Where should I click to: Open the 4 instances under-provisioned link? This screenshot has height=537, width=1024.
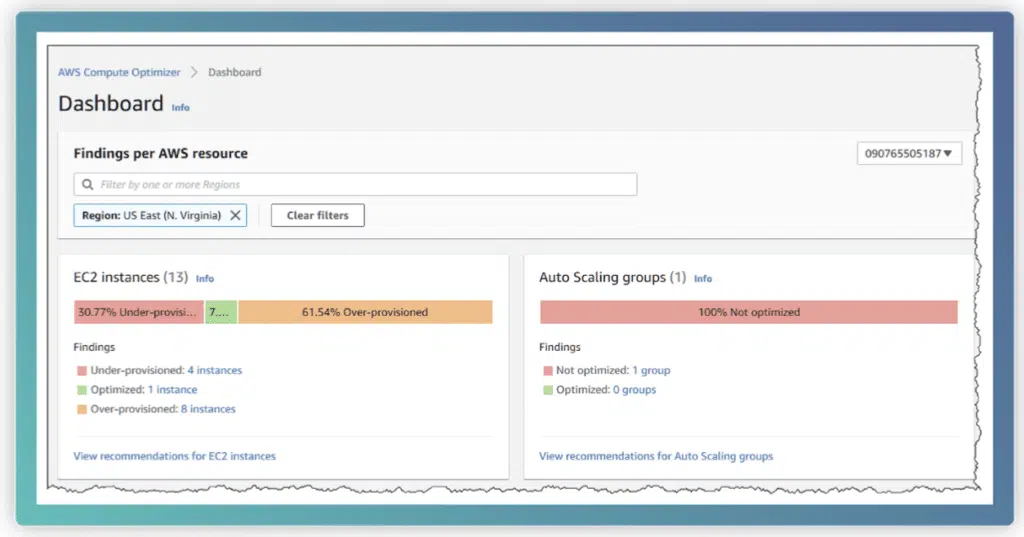(215, 370)
